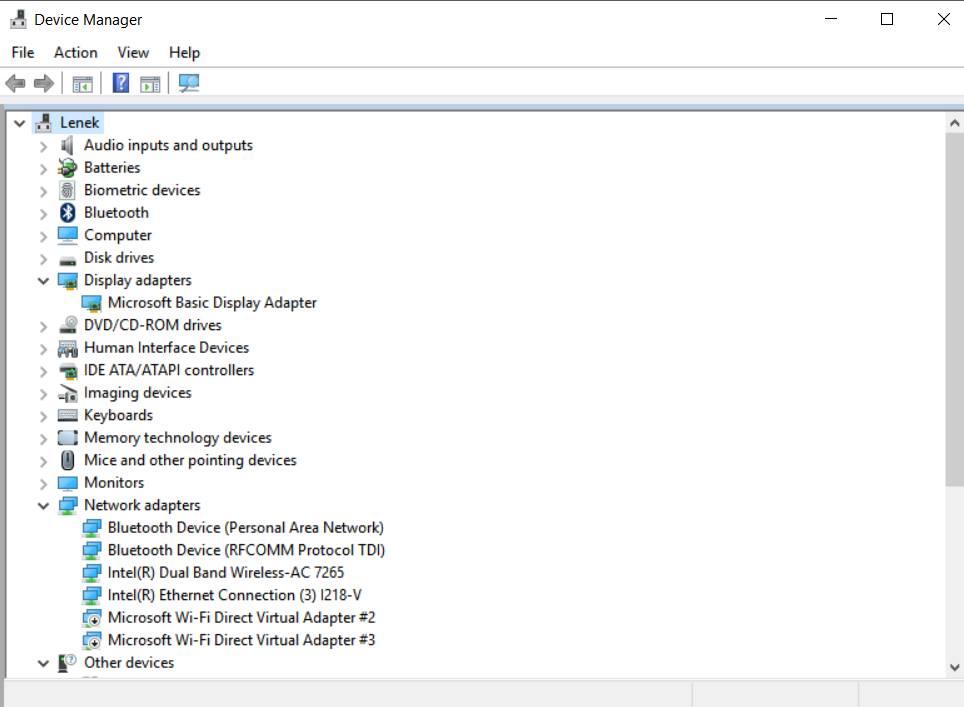
Task: Click the Back arrow toolbar icon
Action: click(15, 83)
